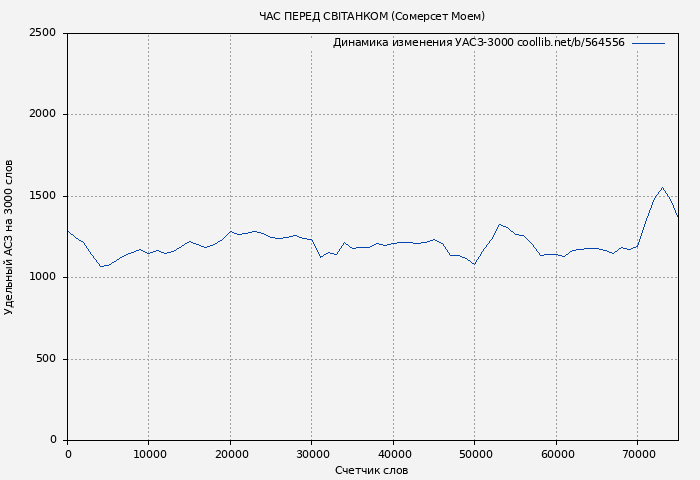Click the coollib.net/b/564556 text in legend

click(571, 43)
